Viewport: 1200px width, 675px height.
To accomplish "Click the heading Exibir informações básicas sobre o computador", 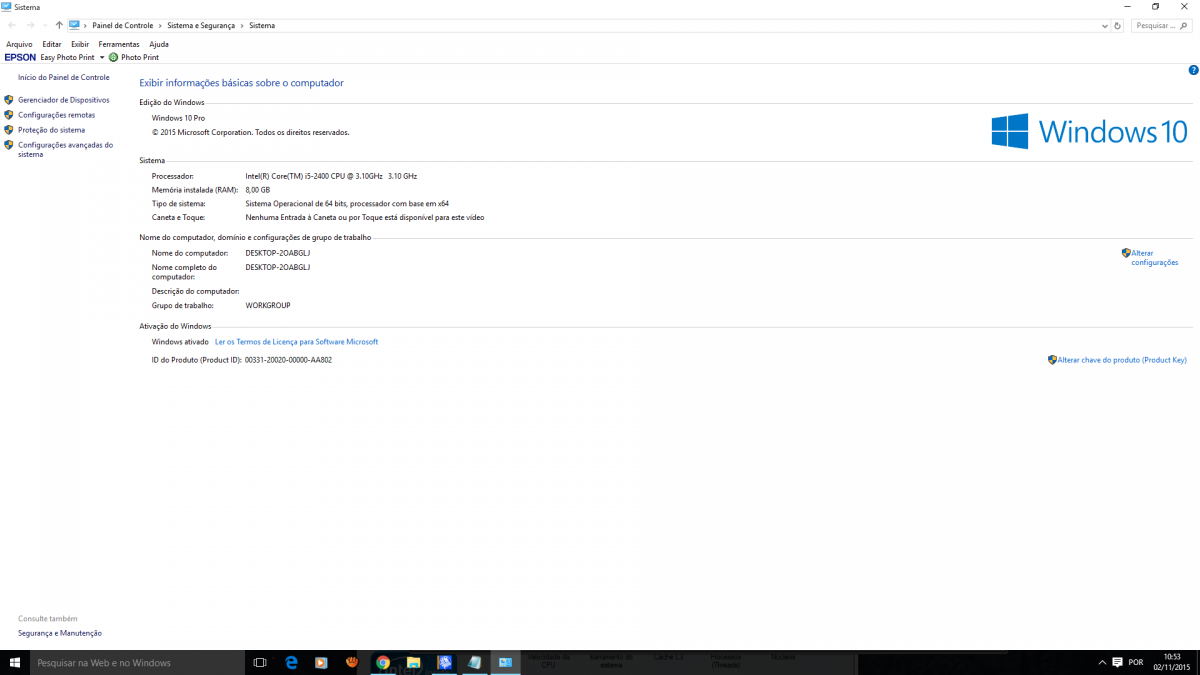I will [x=241, y=83].
